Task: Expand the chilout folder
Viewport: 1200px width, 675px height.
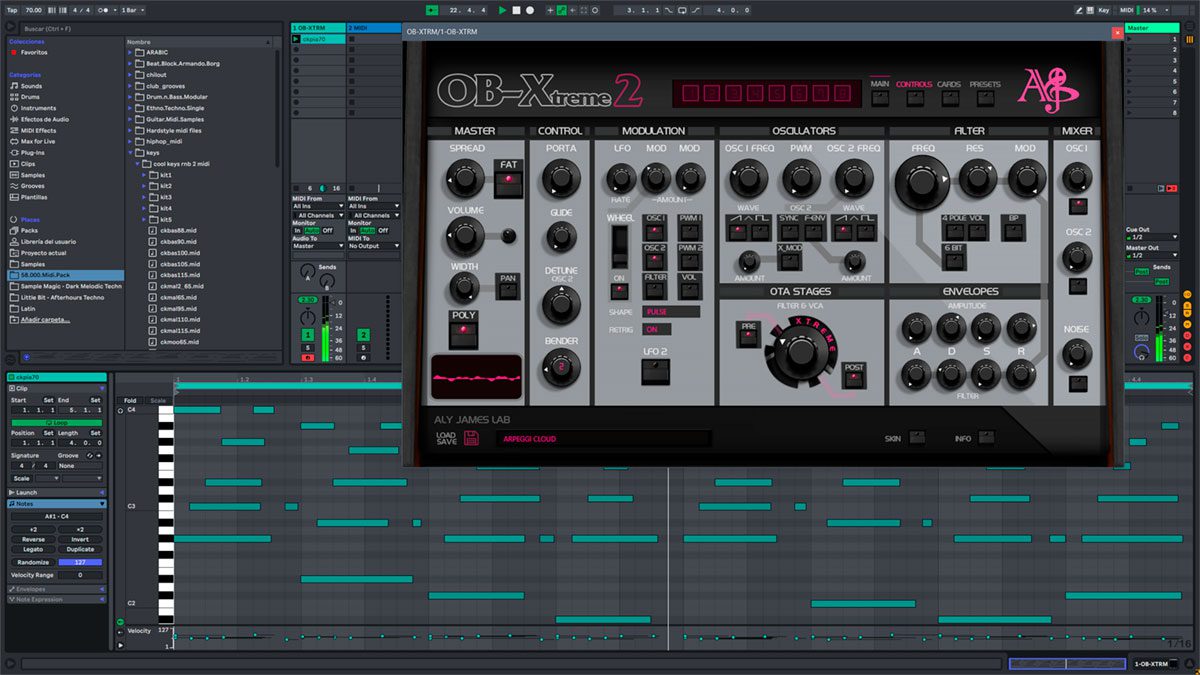Action: 130,75
